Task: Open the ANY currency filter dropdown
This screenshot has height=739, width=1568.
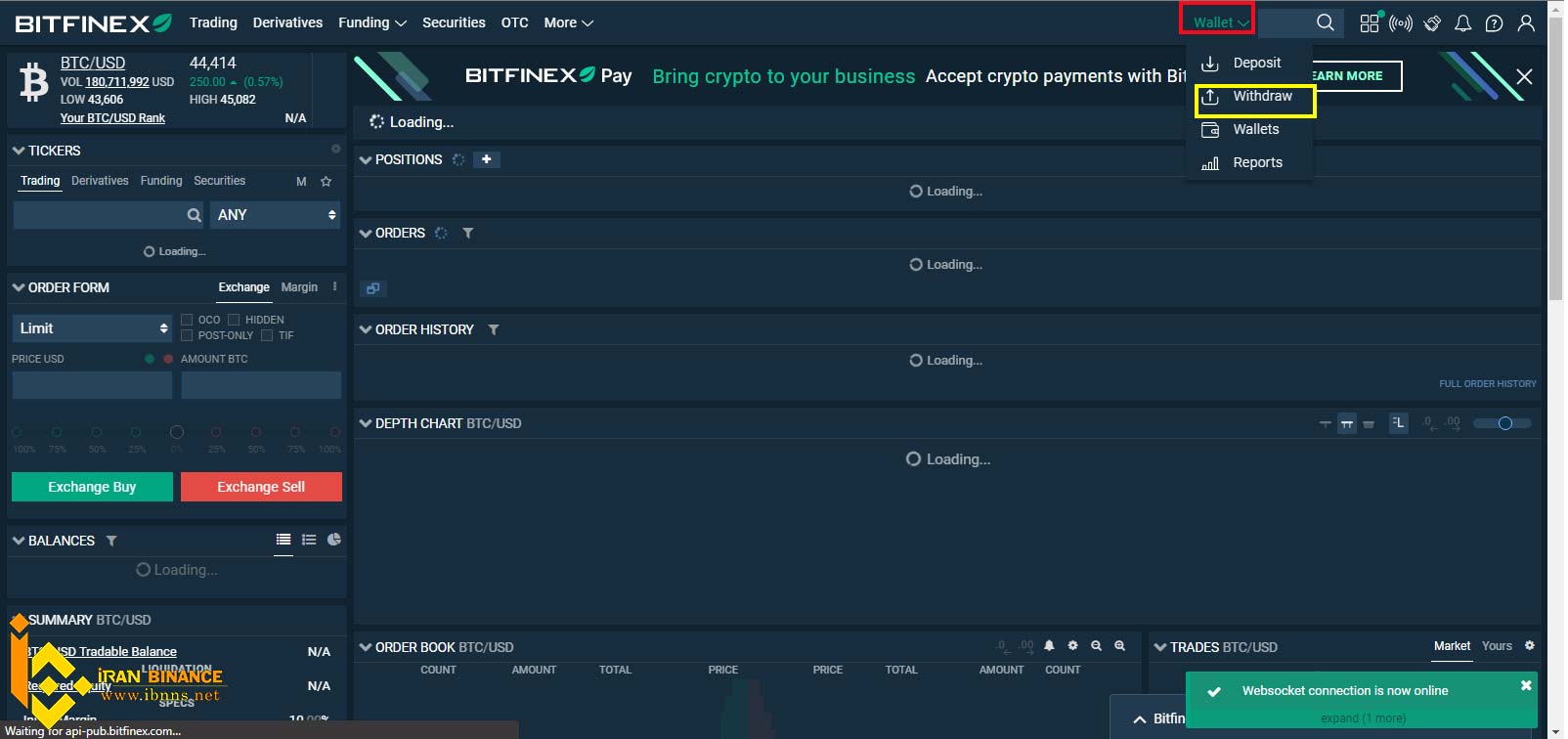Action: (276, 215)
